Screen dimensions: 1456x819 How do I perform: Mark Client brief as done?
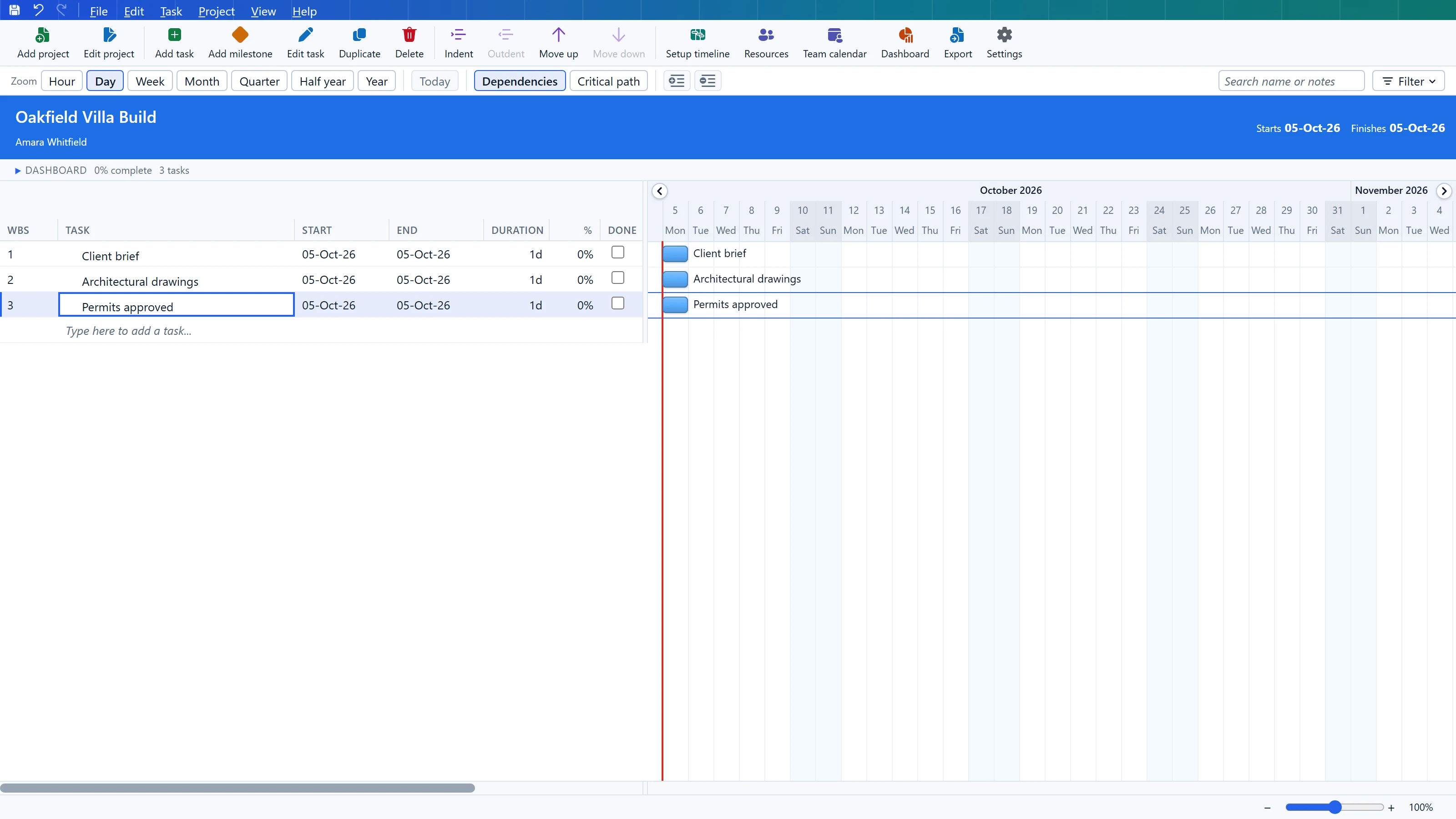618,252
